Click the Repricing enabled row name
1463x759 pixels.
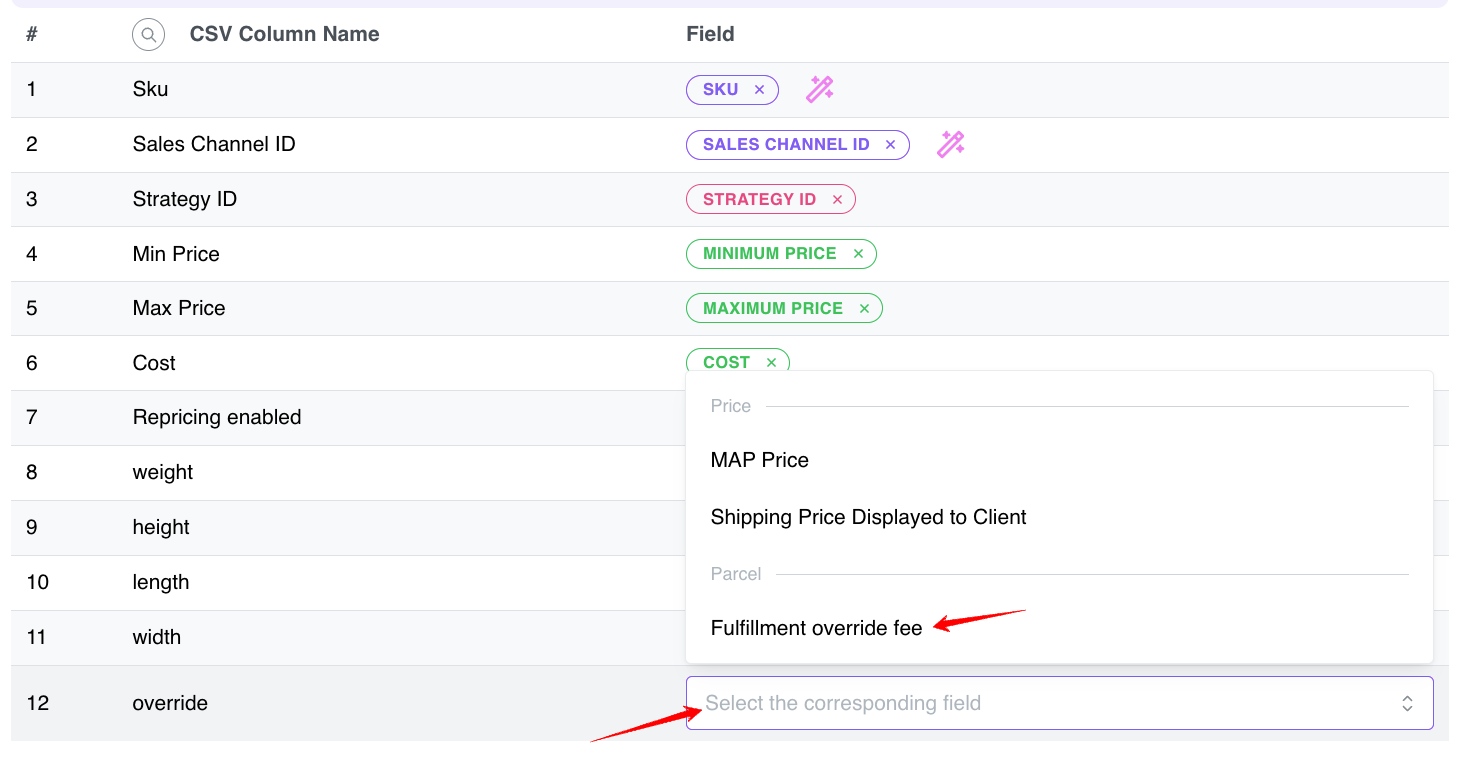pos(217,417)
